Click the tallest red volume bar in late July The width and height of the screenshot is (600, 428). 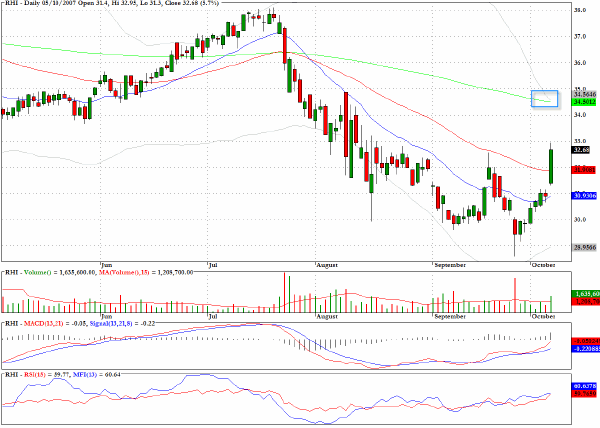click(284, 293)
